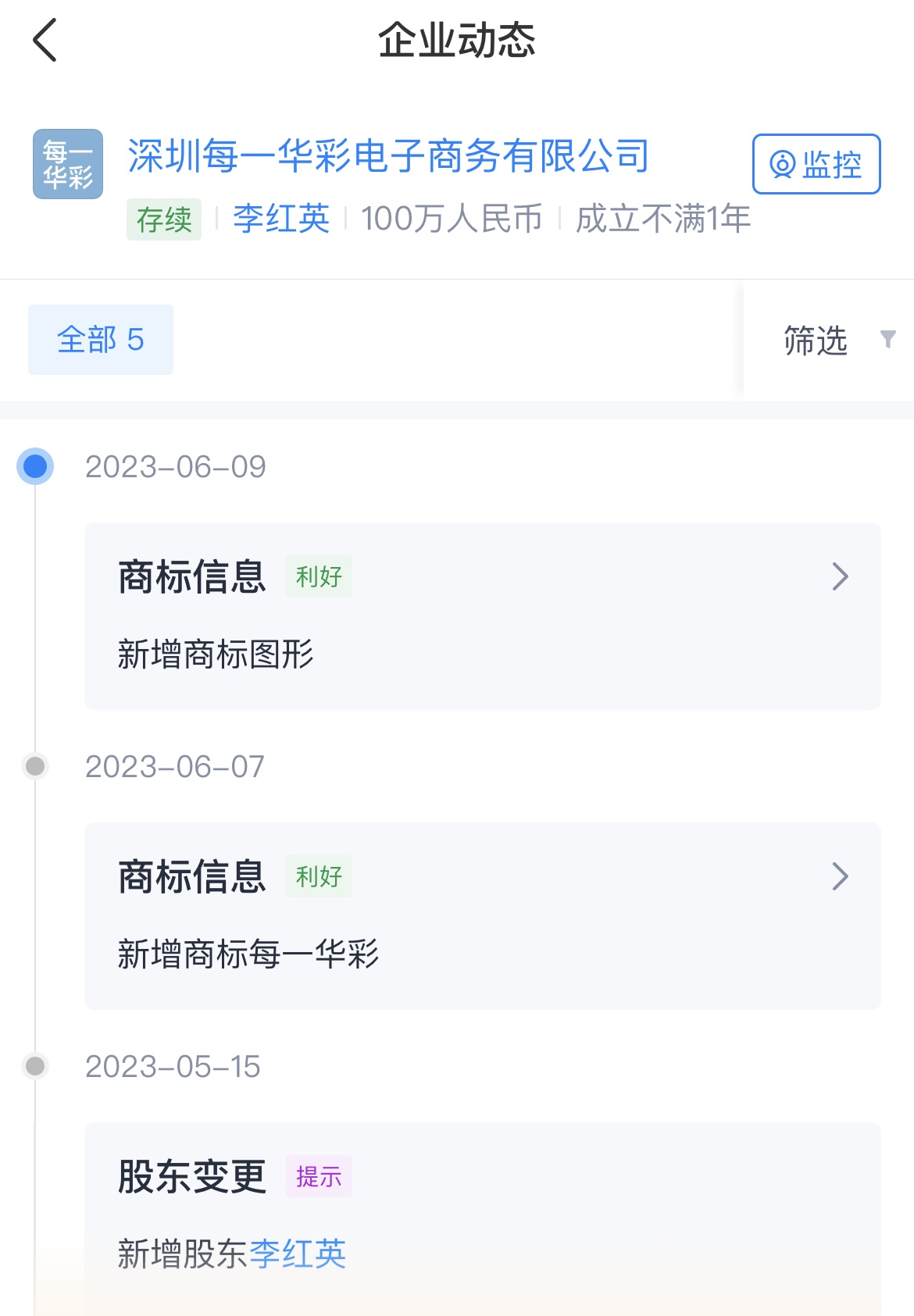Click the 2023-06-09 timeline marker dot
914x1316 pixels.
click(x=35, y=466)
